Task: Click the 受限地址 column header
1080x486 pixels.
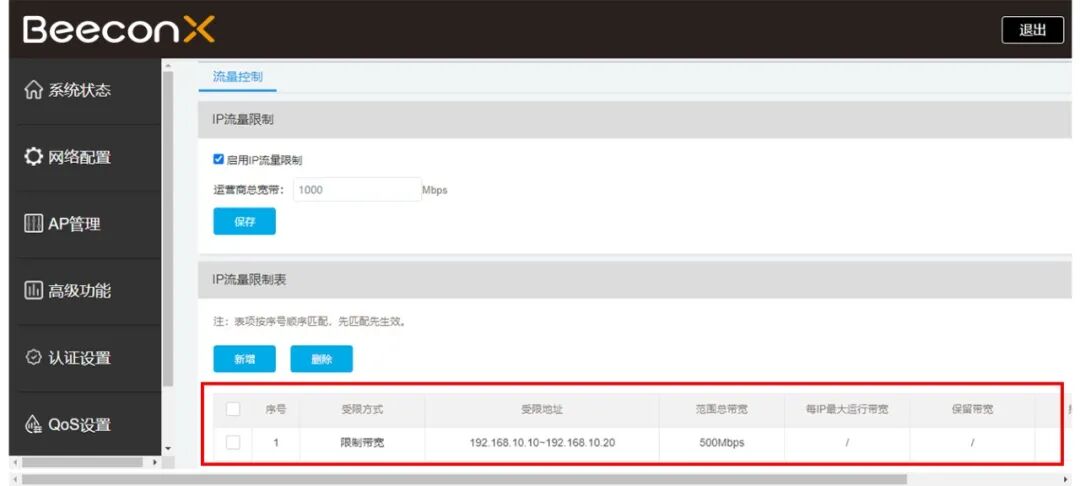Action: click(542, 409)
